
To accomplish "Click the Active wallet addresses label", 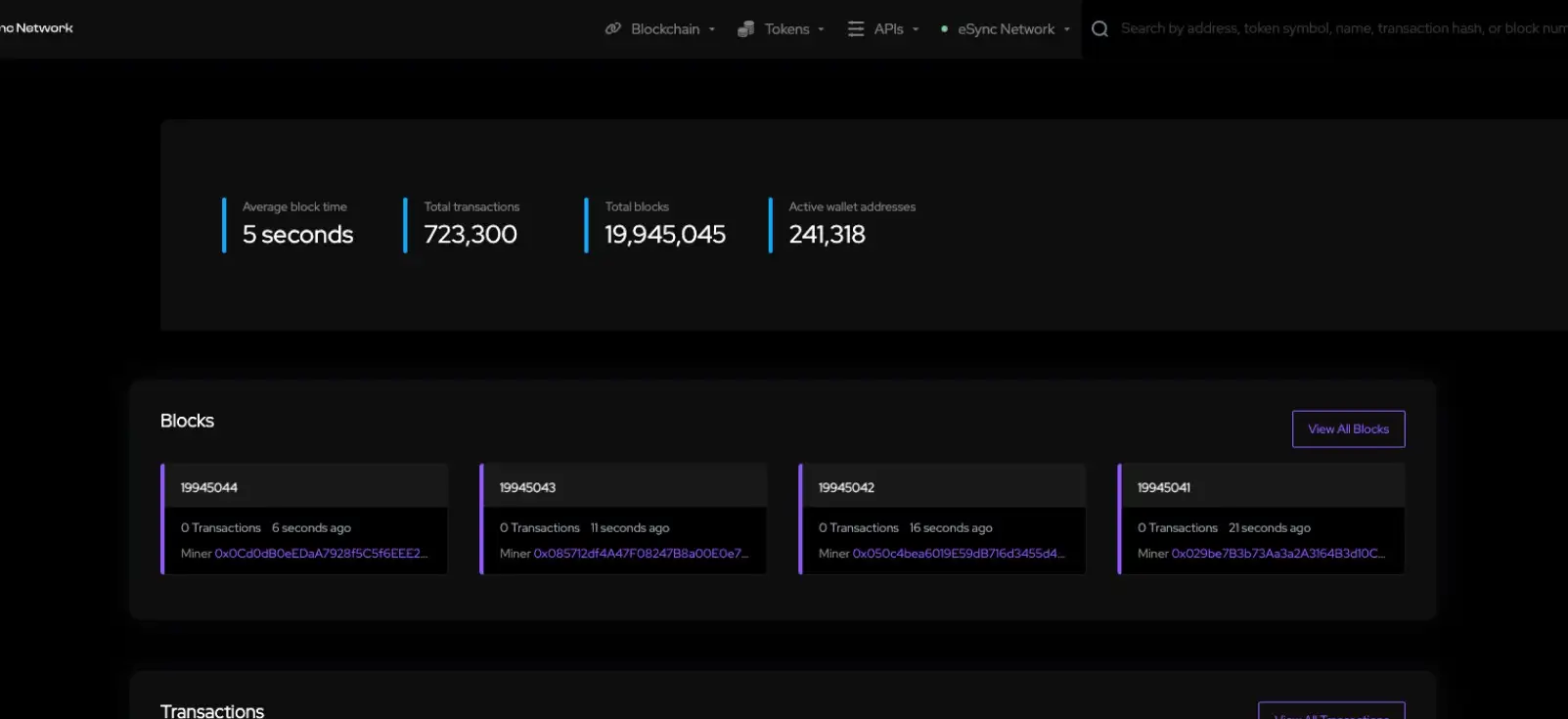I will click(852, 206).
